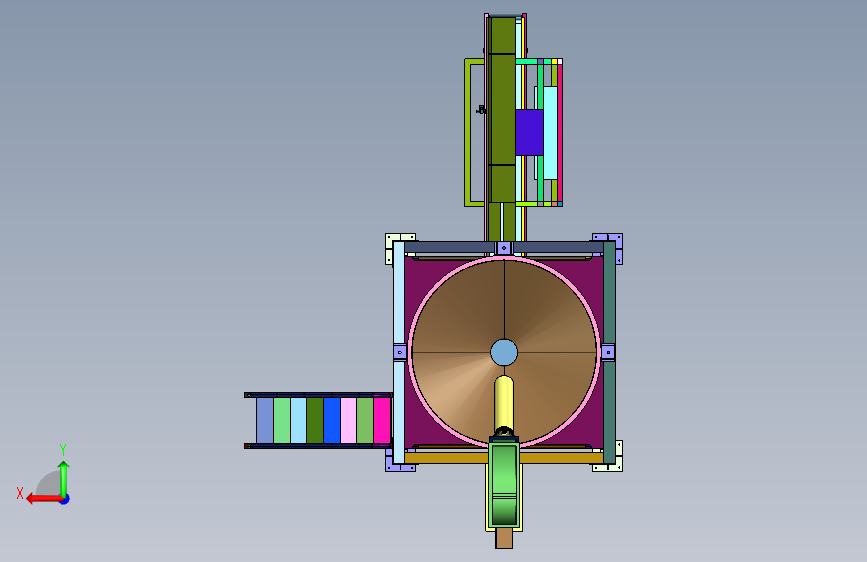Select the indigo block in upper assembly
Image resolution: width=867 pixels, height=562 pixels.
529,132
